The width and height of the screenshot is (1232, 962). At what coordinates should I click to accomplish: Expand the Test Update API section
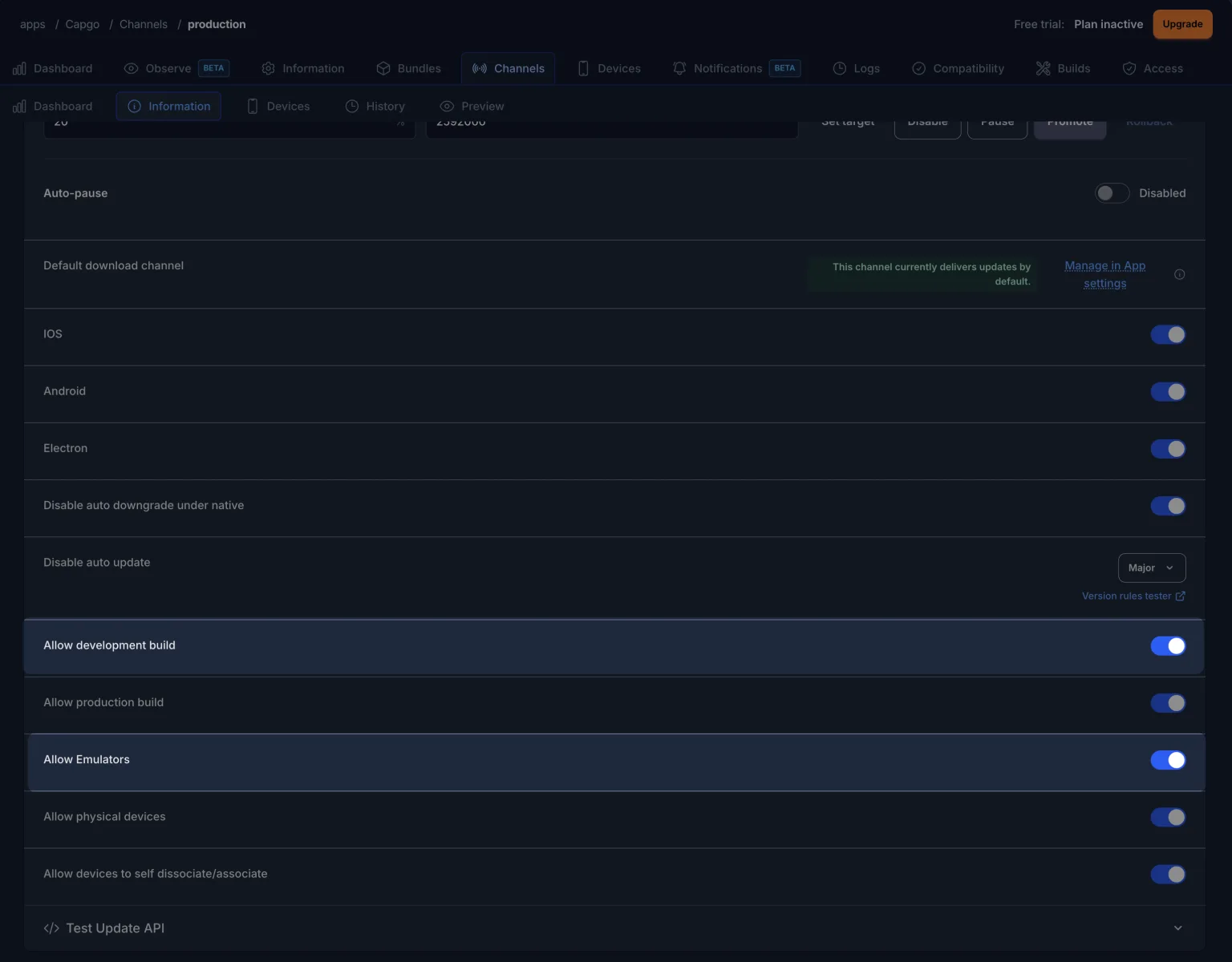614,928
